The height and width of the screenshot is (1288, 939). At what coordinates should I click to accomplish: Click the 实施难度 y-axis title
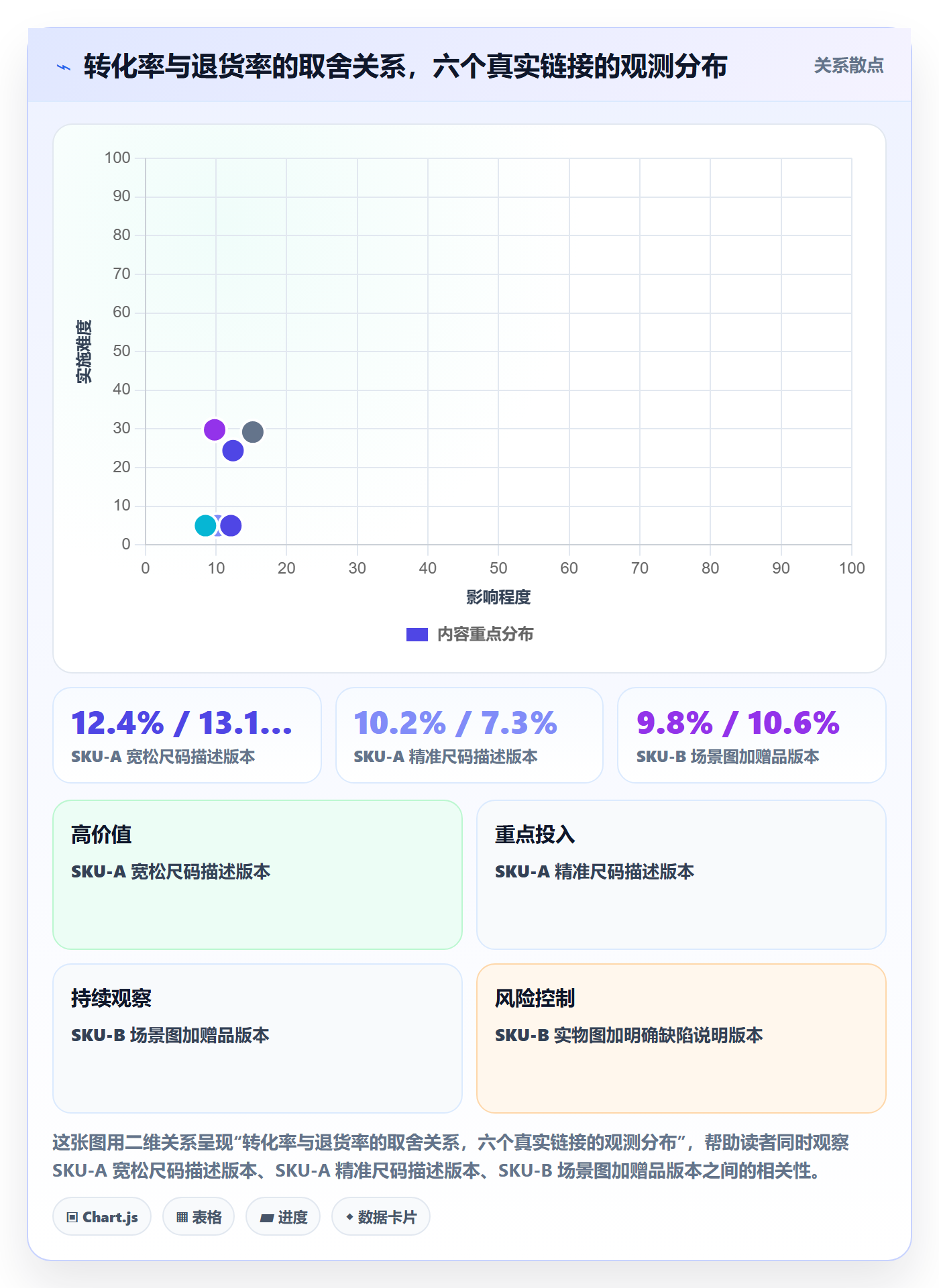click(x=84, y=352)
